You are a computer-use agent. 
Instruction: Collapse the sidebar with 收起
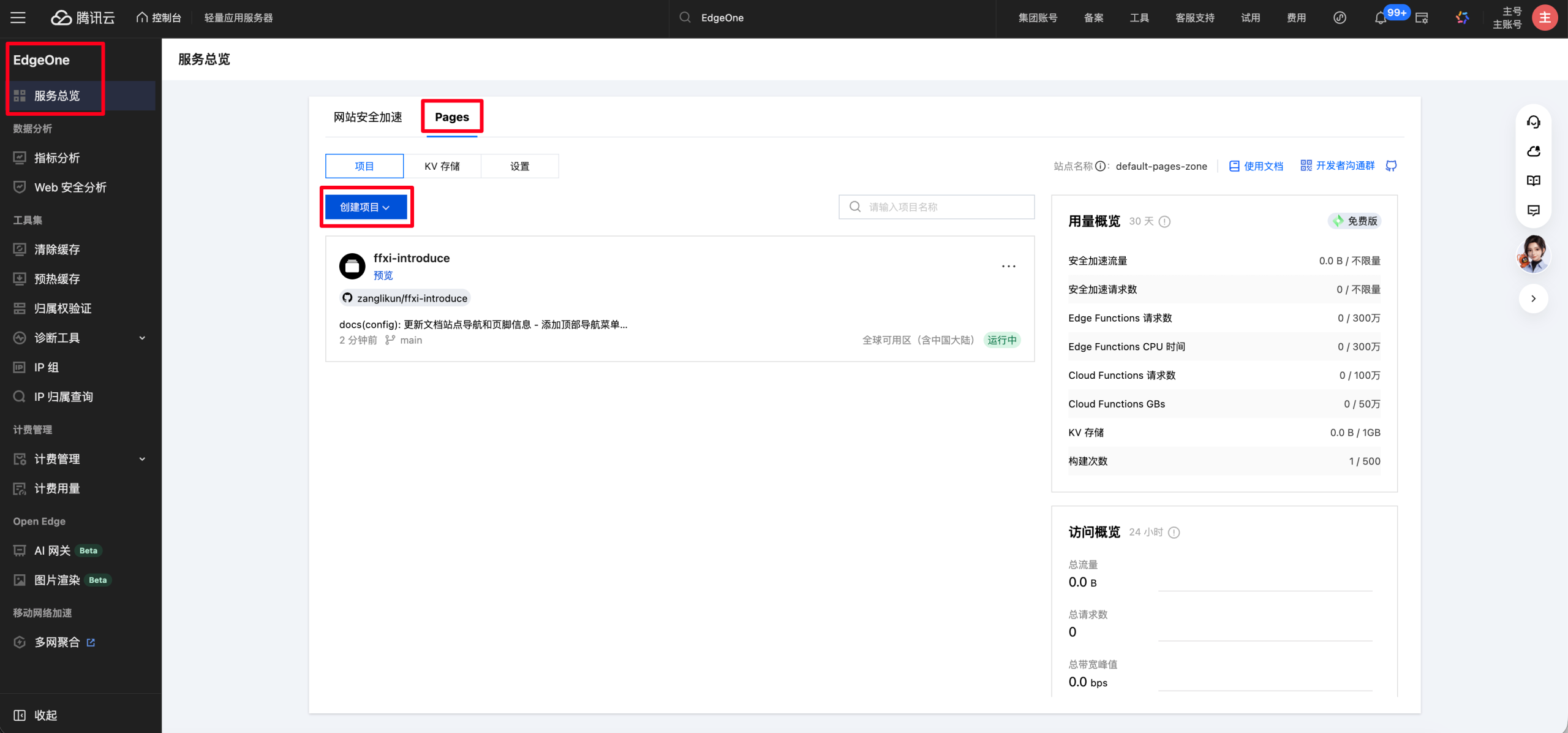36,715
